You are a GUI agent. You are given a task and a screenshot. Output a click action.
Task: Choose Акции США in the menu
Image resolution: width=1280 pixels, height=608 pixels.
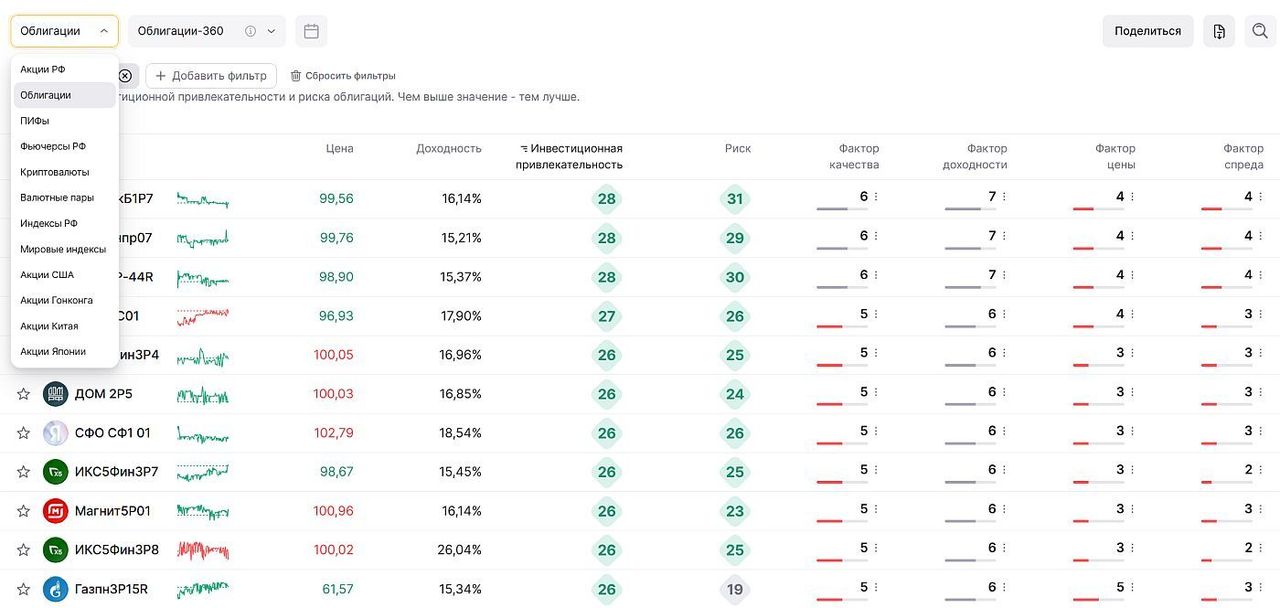tap(47, 275)
